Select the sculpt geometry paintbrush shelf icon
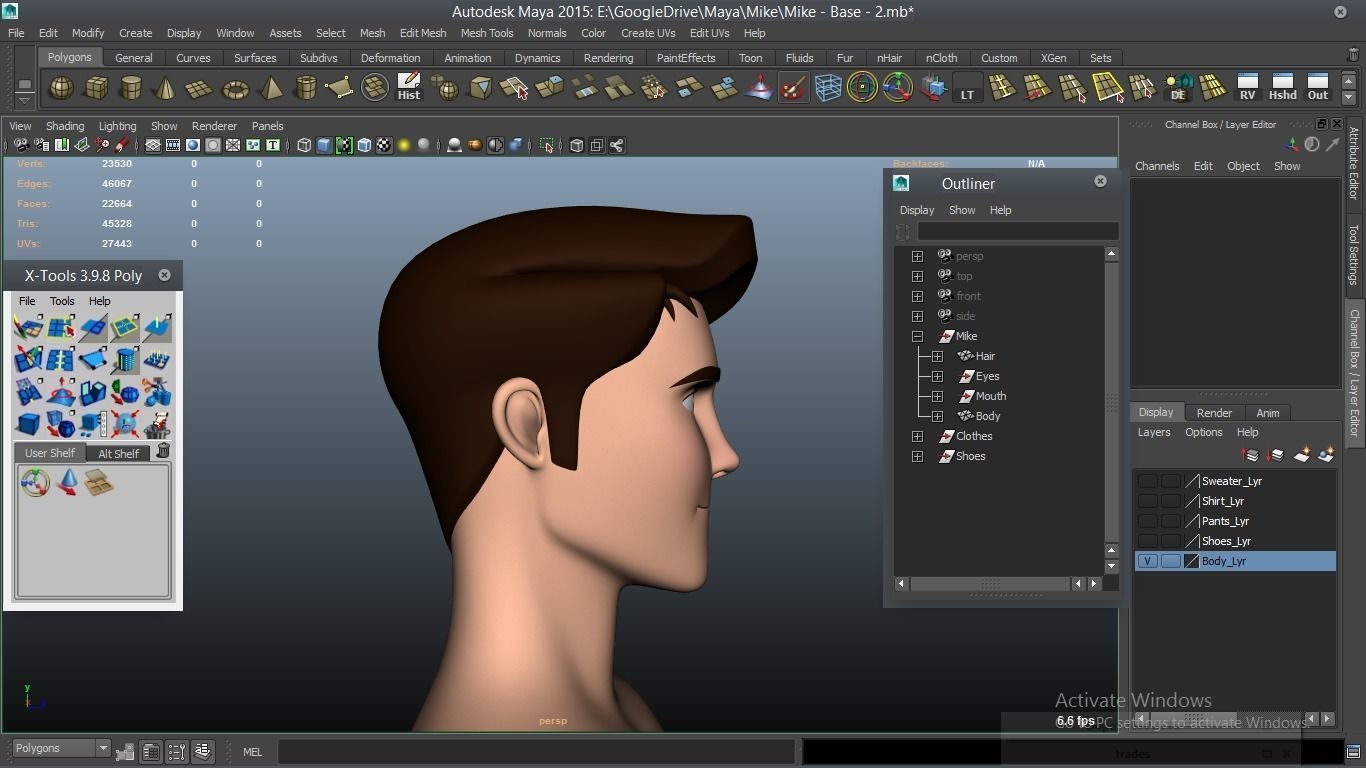Image resolution: width=1366 pixels, height=768 pixels. (x=793, y=88)
